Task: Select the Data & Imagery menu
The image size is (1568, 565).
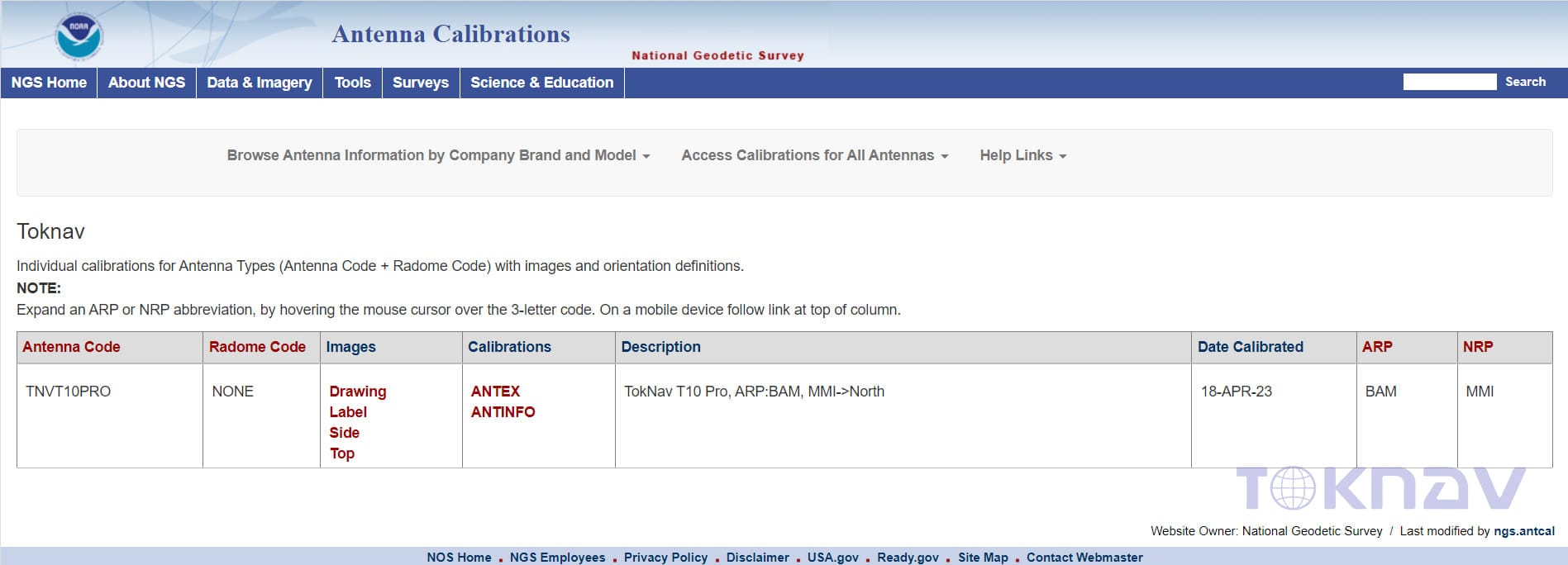Action: click(x=259, y=83)
